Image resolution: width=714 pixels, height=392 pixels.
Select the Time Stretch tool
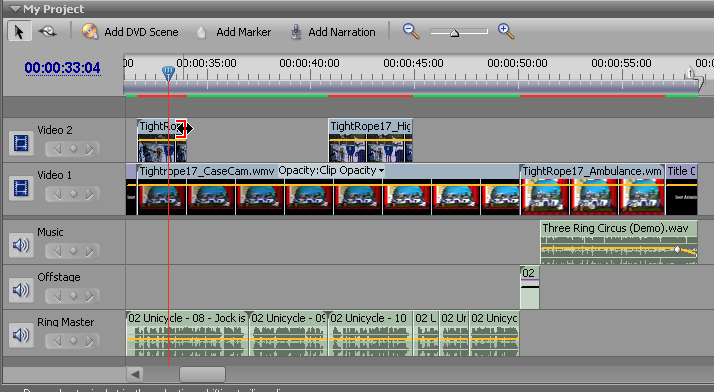coord(47,31)
